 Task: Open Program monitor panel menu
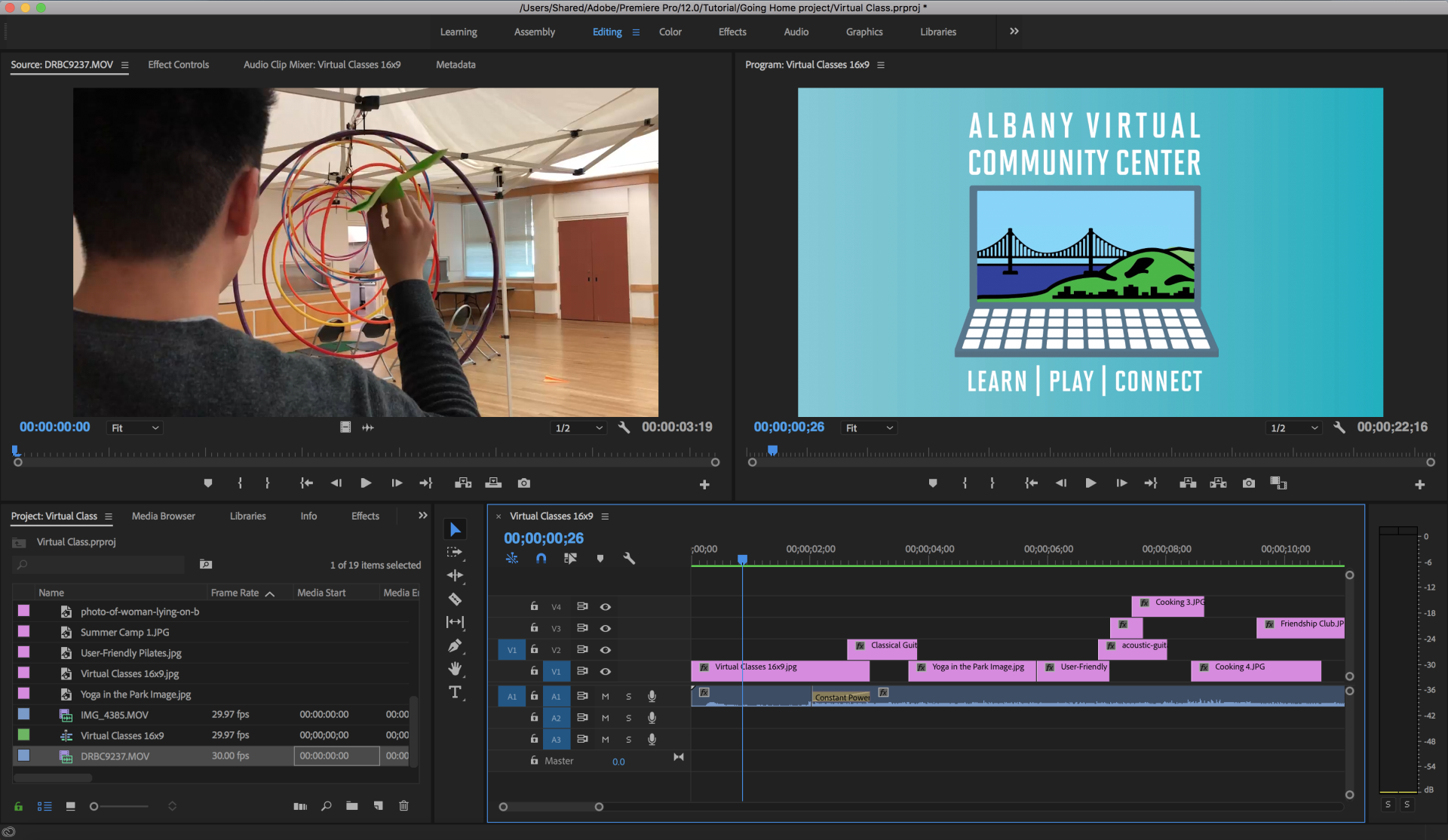881,65
